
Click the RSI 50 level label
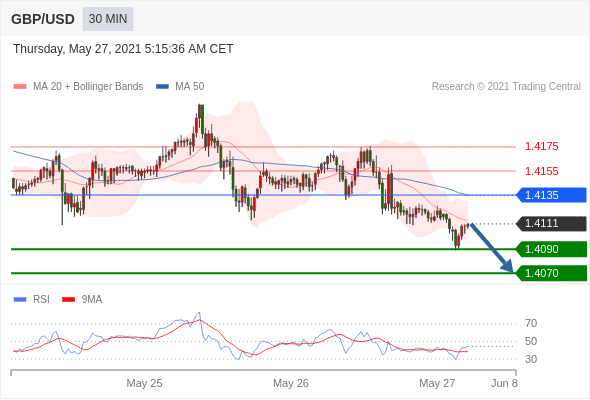click(x=531, y=341)
